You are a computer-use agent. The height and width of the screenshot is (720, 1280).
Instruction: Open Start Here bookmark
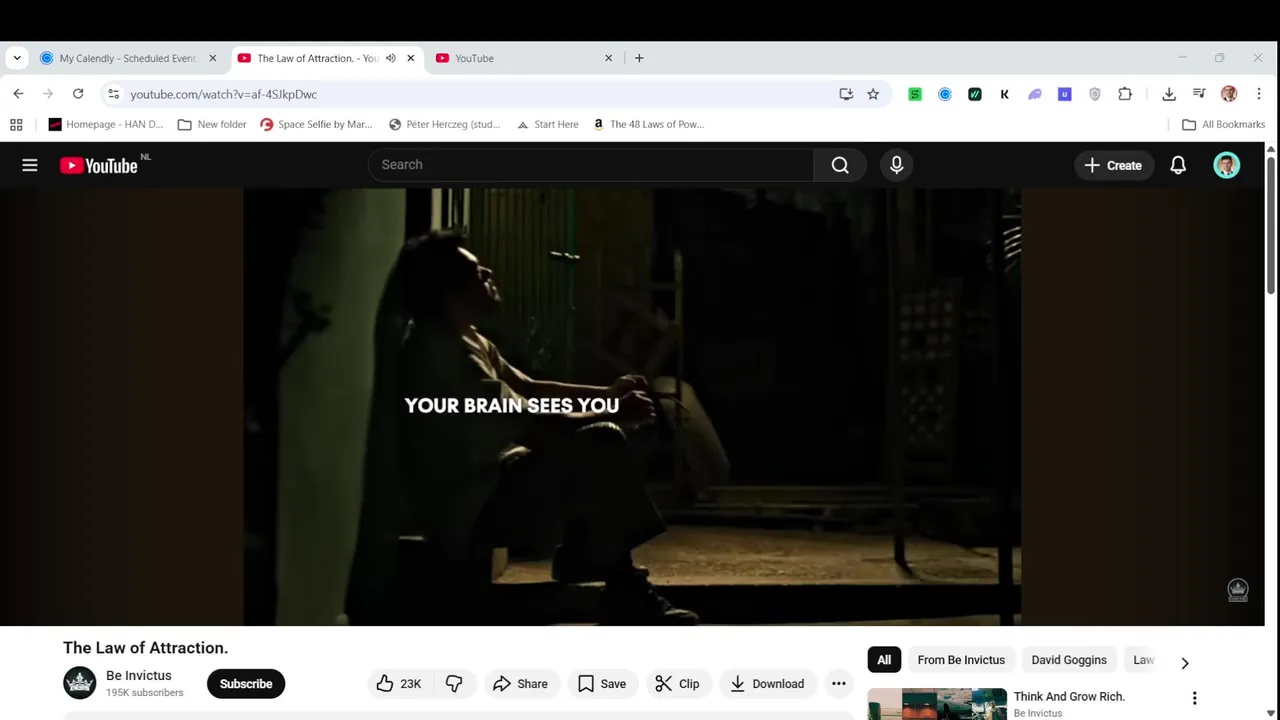click(x=548, y=124)
